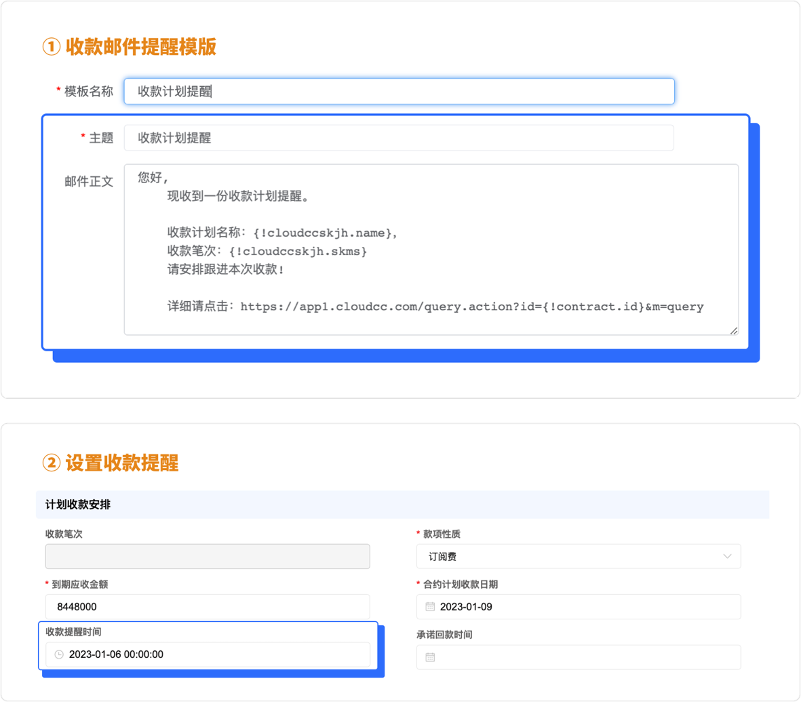Viewport: 802px width, 702px height.
Task: Click the {!cloudccskjh.skms} placeholder text
Action: coord(297,251)
